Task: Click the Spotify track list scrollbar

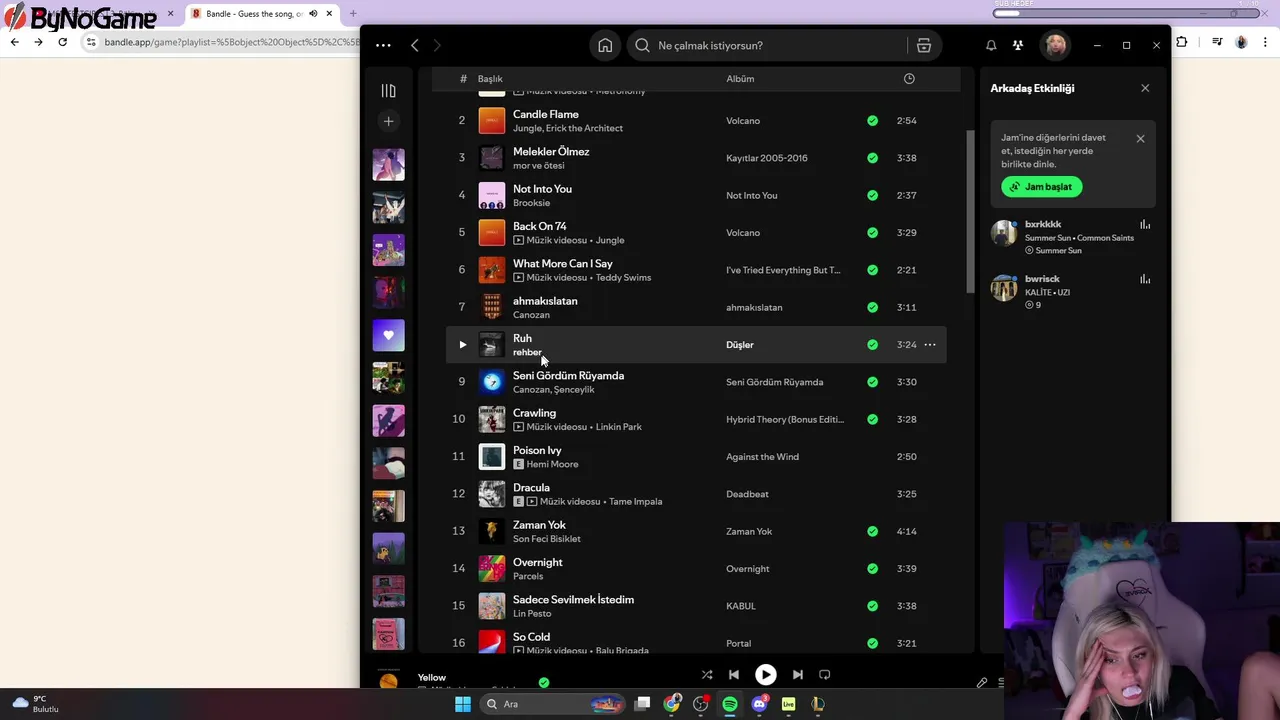Action: pyautogui.click(x=970, y=212)
